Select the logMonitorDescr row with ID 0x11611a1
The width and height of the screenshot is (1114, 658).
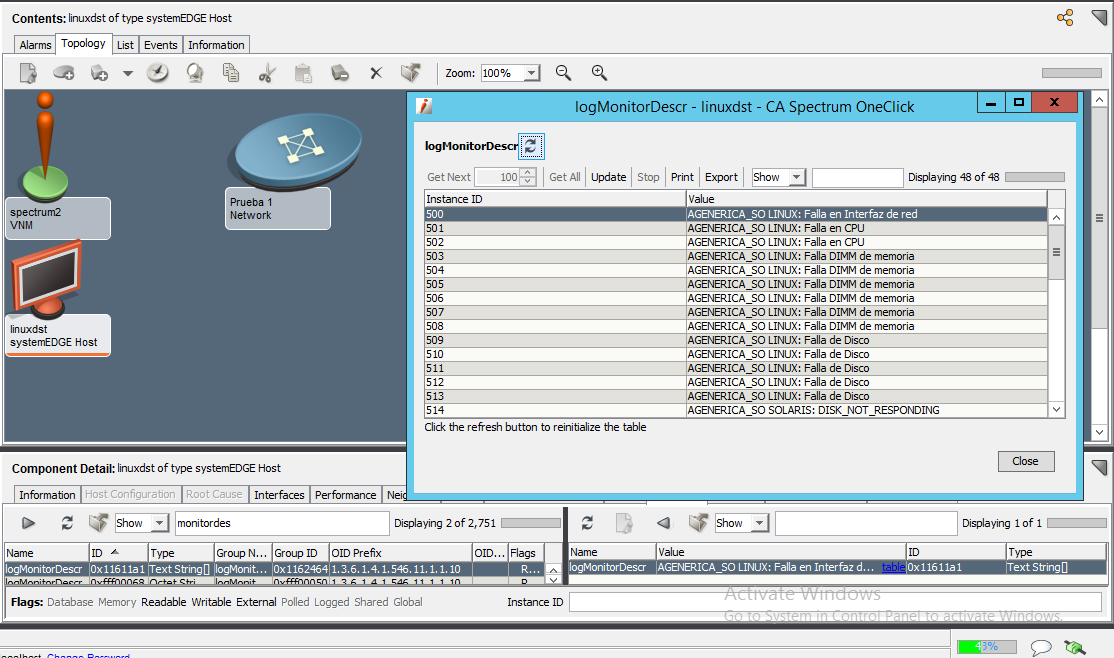pos(274,569)
